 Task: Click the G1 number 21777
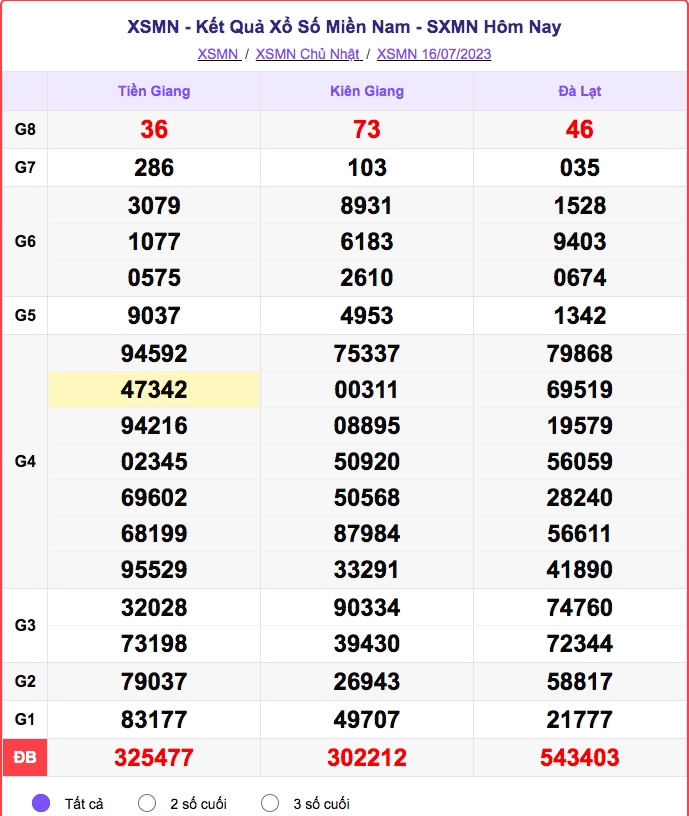pyautogui.click(x=580, y=720)
